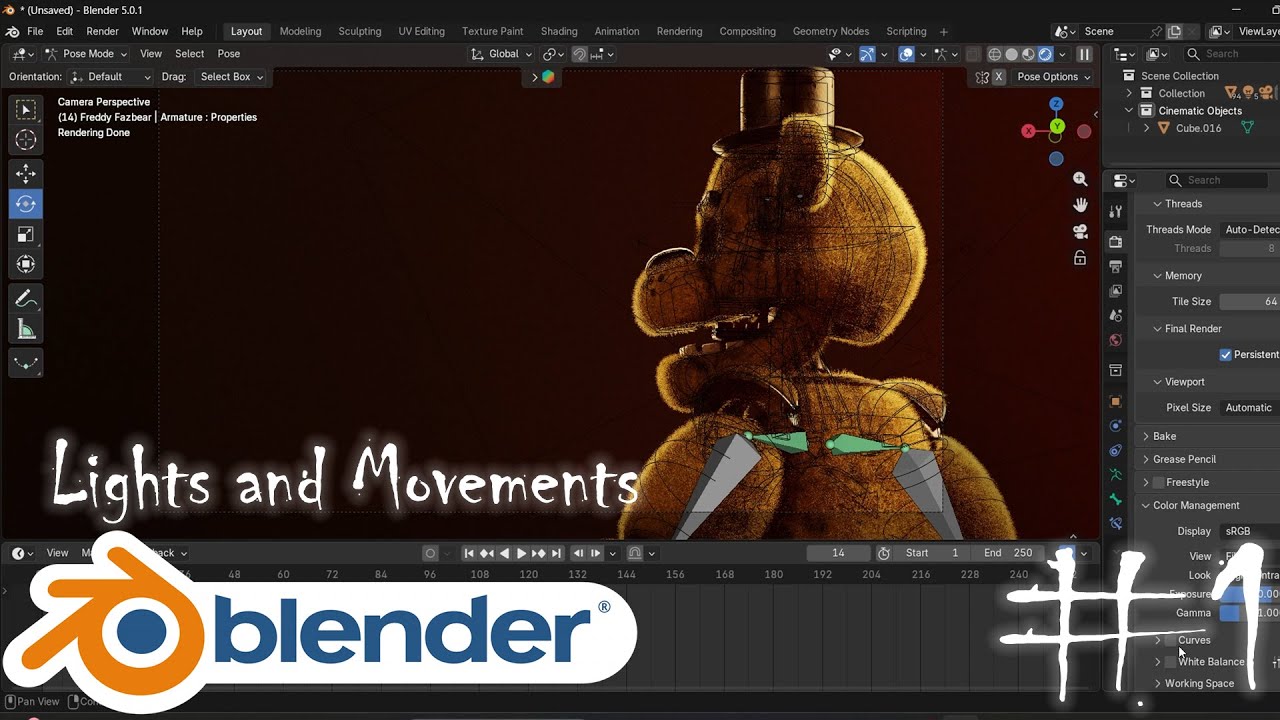Open the Physics properties tab
The height and width of the screenshot is (720, 1280).
point(1116,426)
